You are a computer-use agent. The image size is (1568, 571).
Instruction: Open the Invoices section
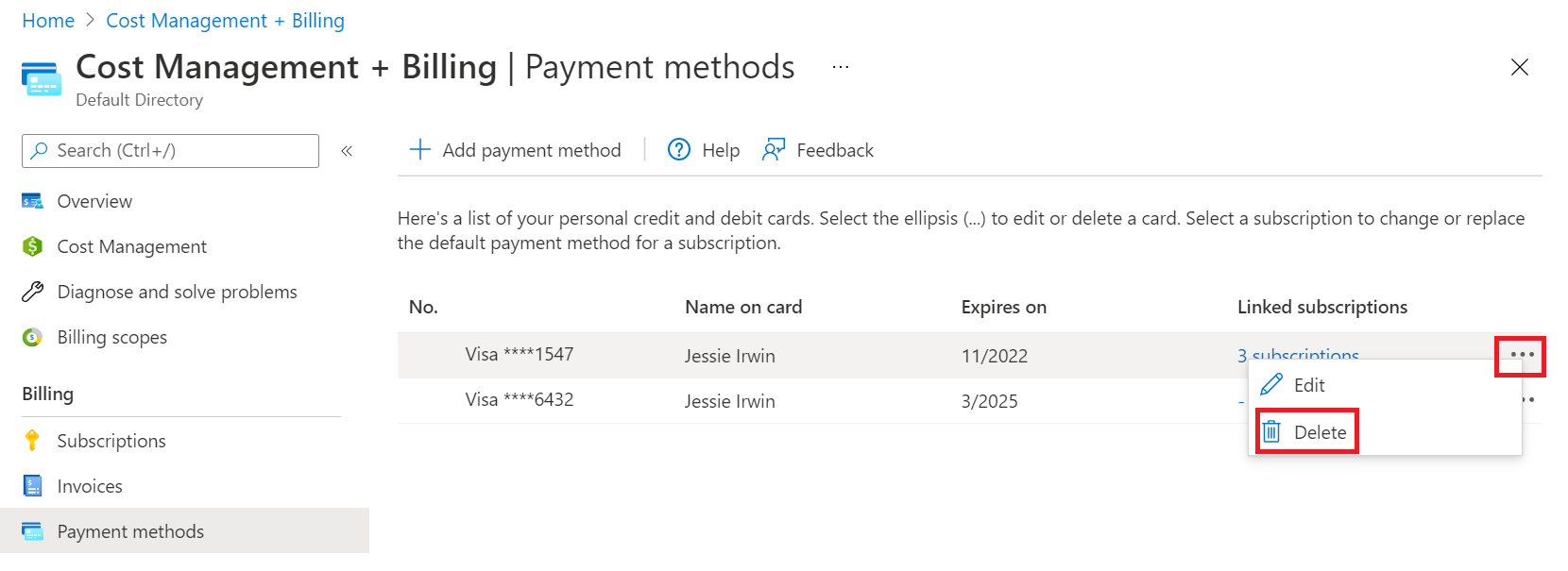(90, 485)
